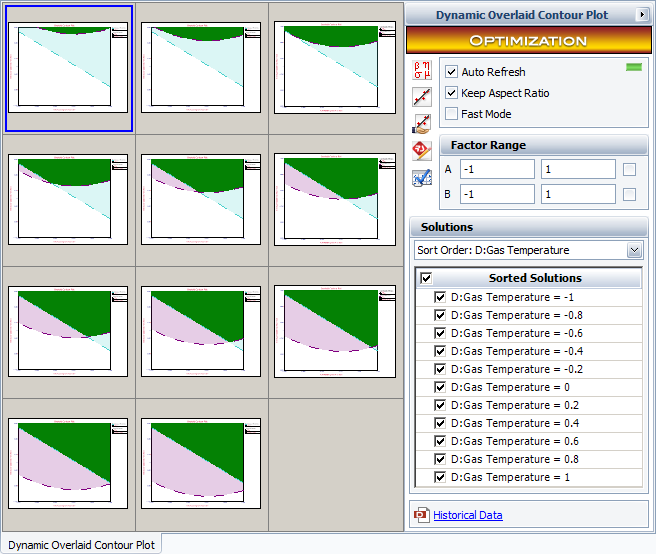Toggle the Sorted Solutions select-all checkbox

coord(427,278)
